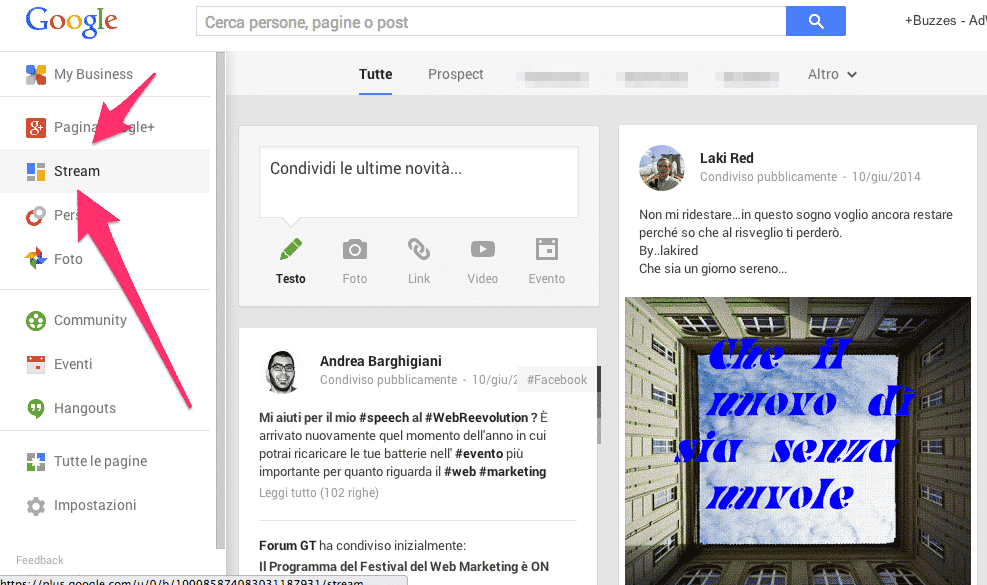Click Condiviso pubblicamente on Laki Red's post

pos(769,177)
